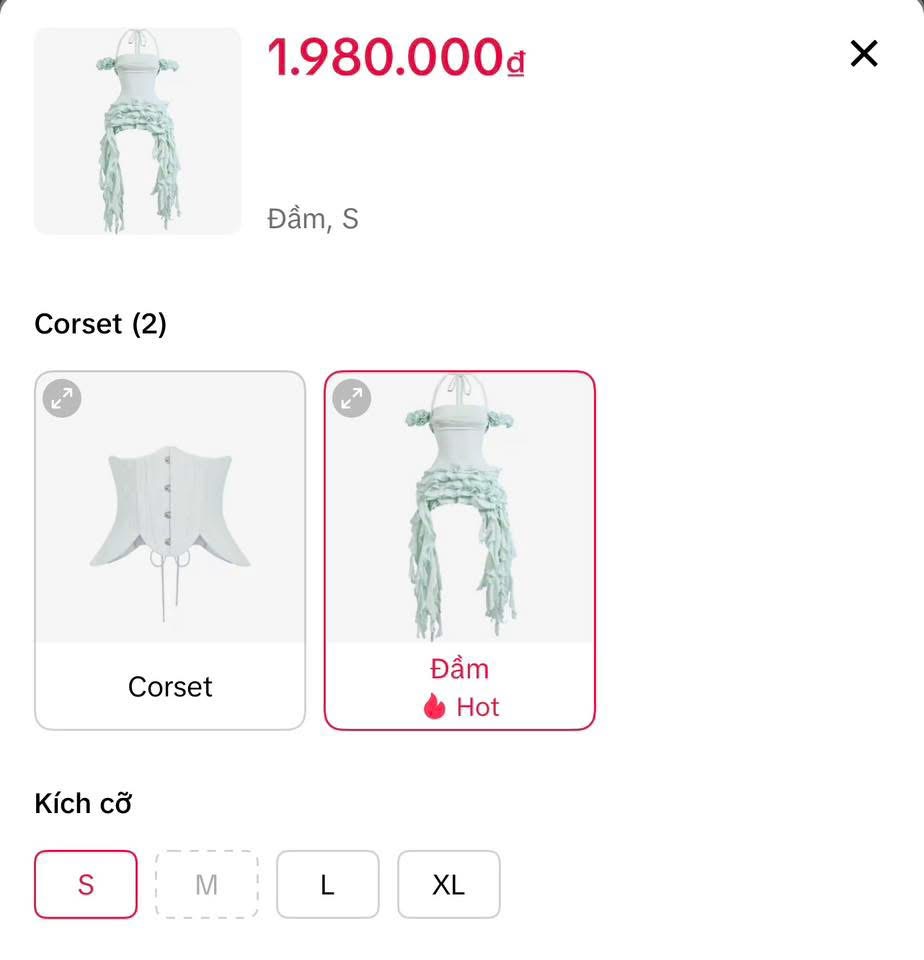The width and height of the screenshot is (924, 960).
Task: Click the Corset (2) section heading
Action: click(x=100, y=324)
